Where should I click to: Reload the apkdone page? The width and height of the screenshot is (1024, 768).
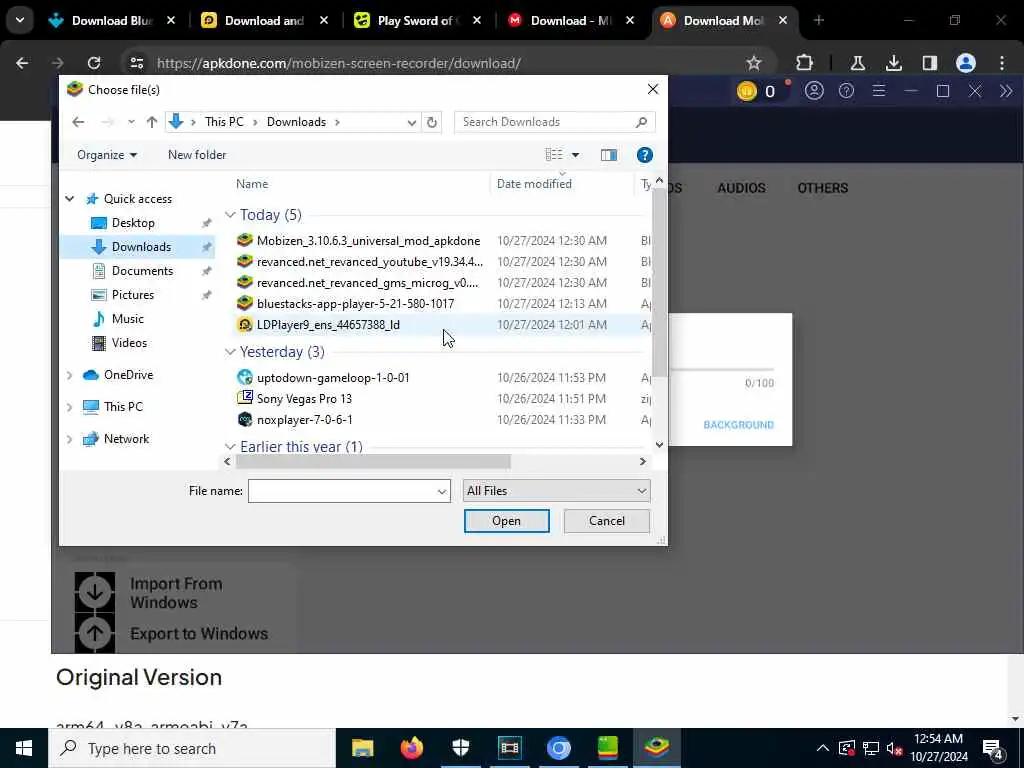(94, 63)
